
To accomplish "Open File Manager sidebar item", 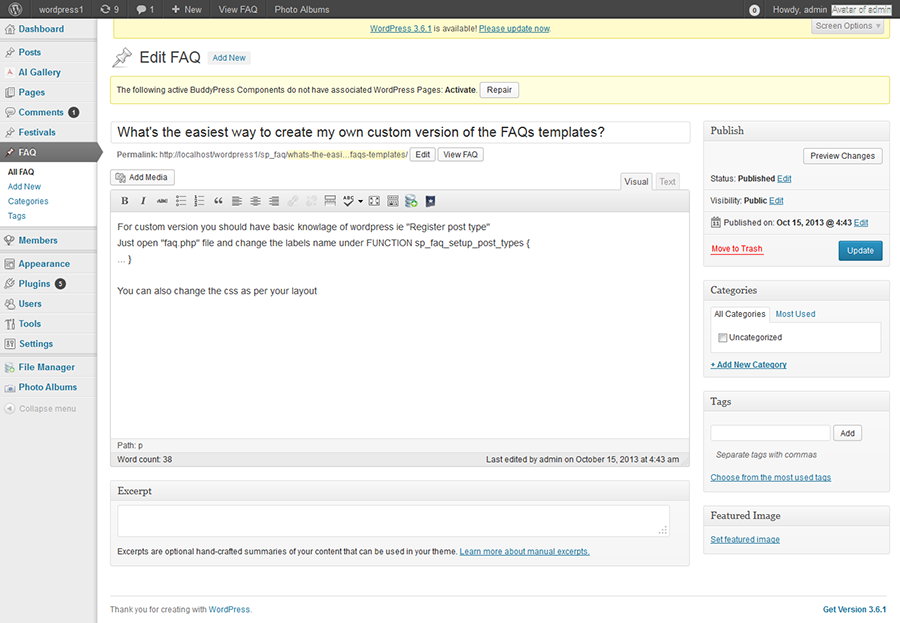I will point(48,367).
